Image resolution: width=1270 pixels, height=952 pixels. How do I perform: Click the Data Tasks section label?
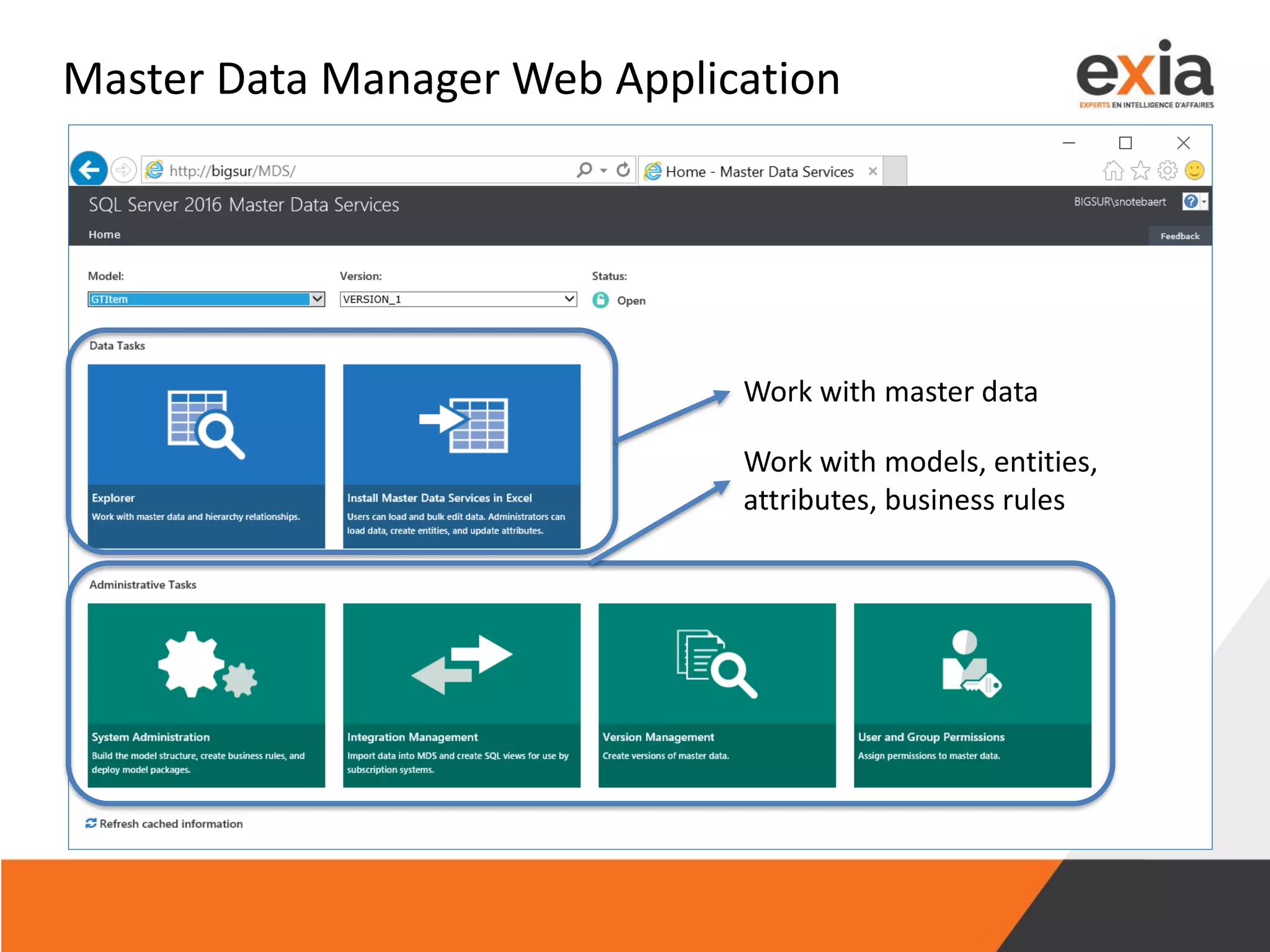(117, 346)
